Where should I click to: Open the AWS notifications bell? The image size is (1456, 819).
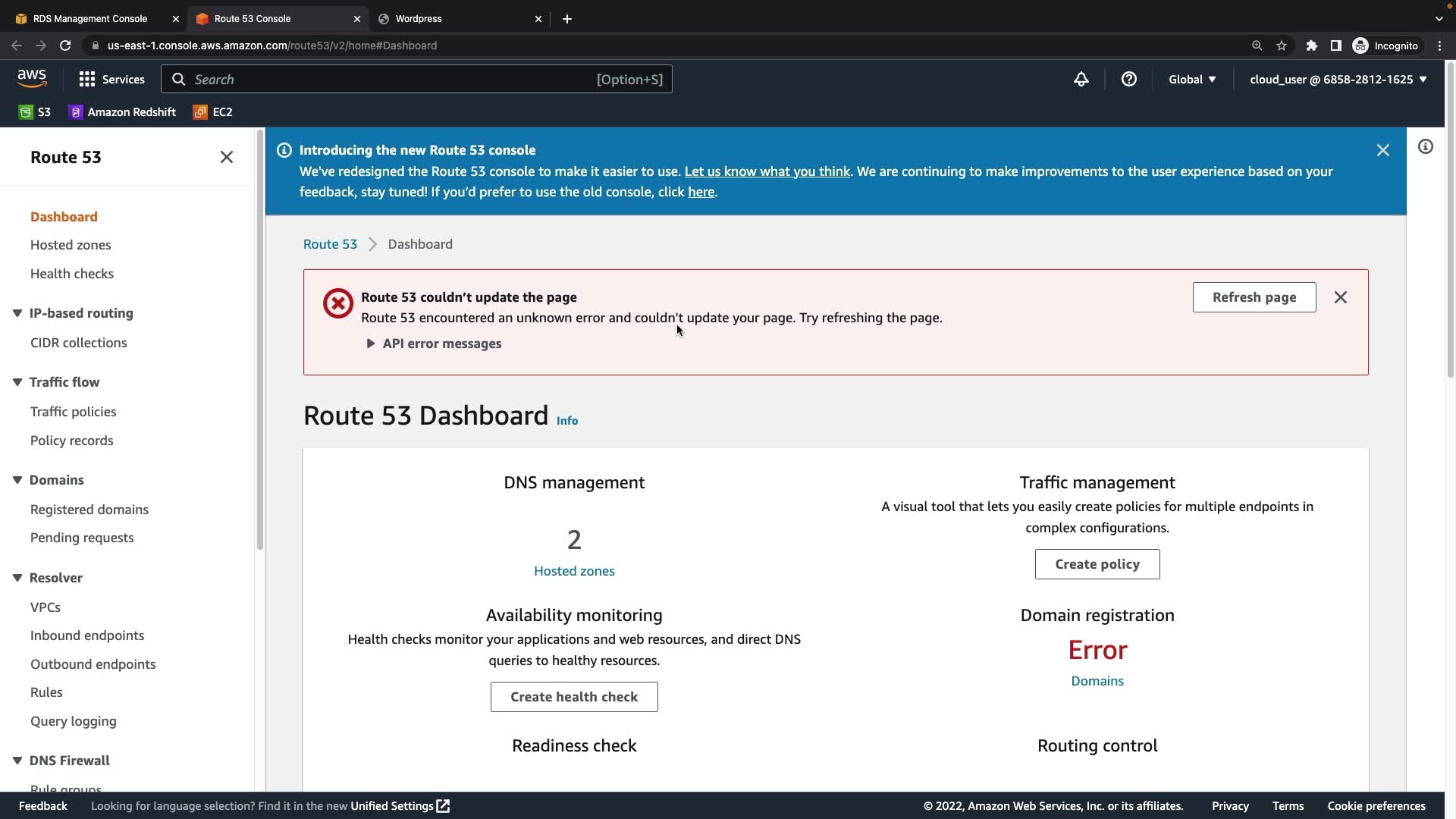tap(1081, 80)
